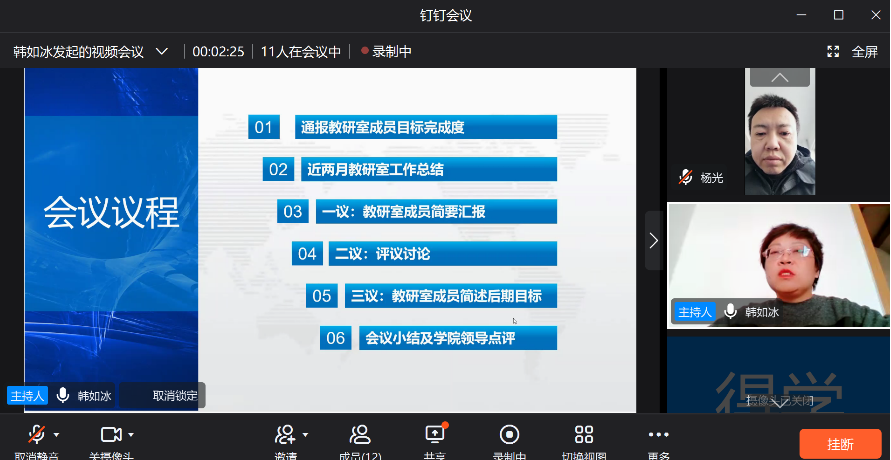891x460 pixels.
Task: Collapse the participant sidebar with arrow
Action: point(653,240)
